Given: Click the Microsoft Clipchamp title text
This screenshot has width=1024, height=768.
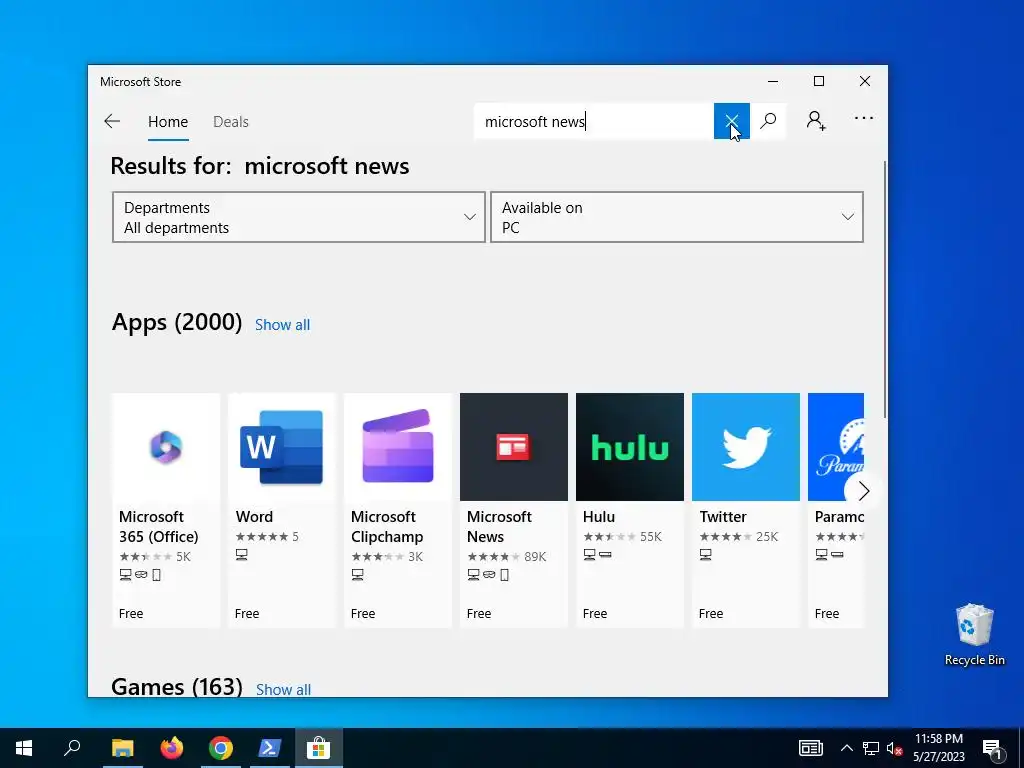Looking at the screenshot, I should point(387,526).
